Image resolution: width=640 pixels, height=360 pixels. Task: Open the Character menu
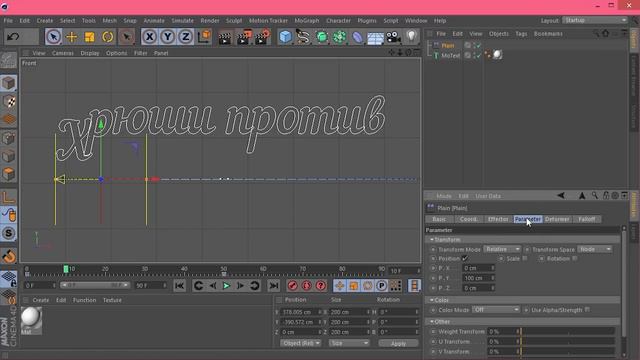(338, 20)
